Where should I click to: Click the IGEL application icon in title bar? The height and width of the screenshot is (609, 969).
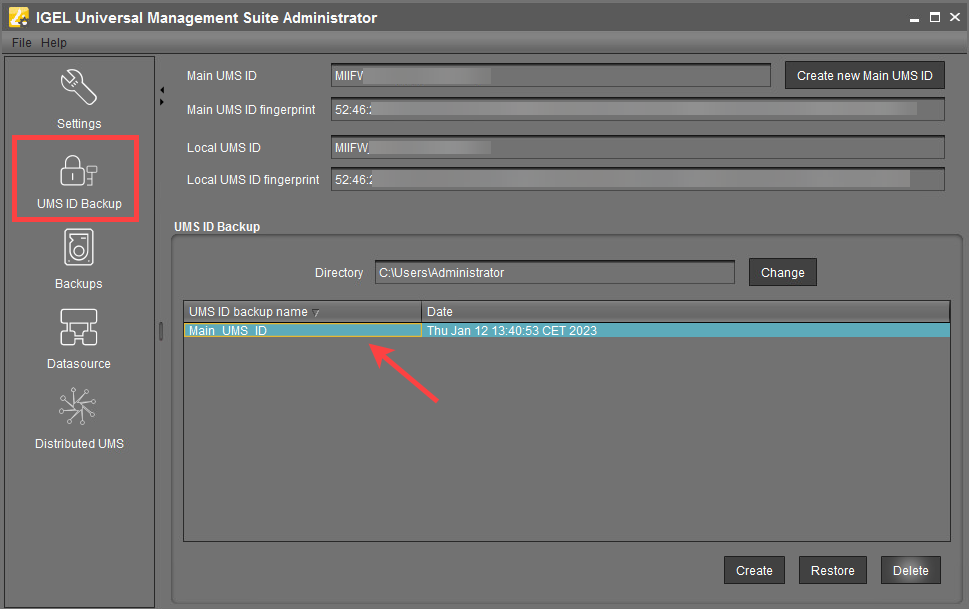pos(18,17)
